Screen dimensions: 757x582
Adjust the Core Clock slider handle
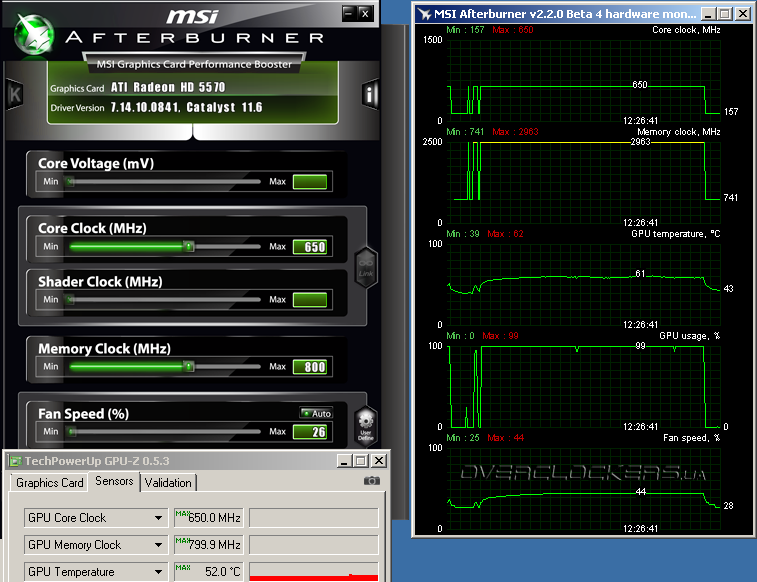(189, 247)
